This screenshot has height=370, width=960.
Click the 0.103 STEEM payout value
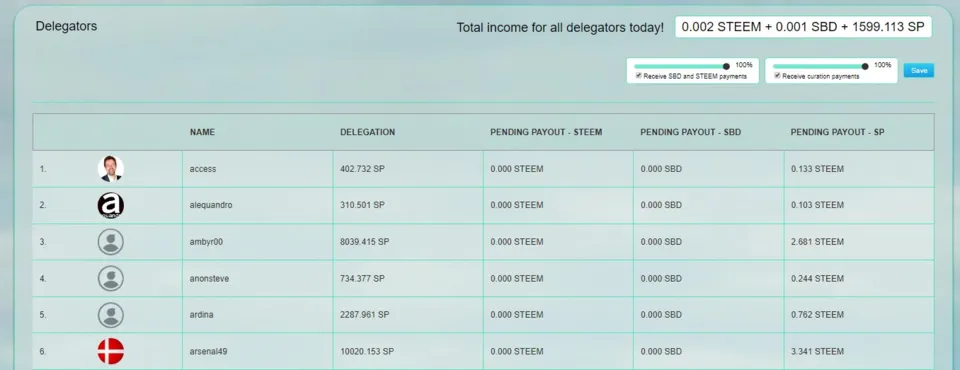click(817, 205)
